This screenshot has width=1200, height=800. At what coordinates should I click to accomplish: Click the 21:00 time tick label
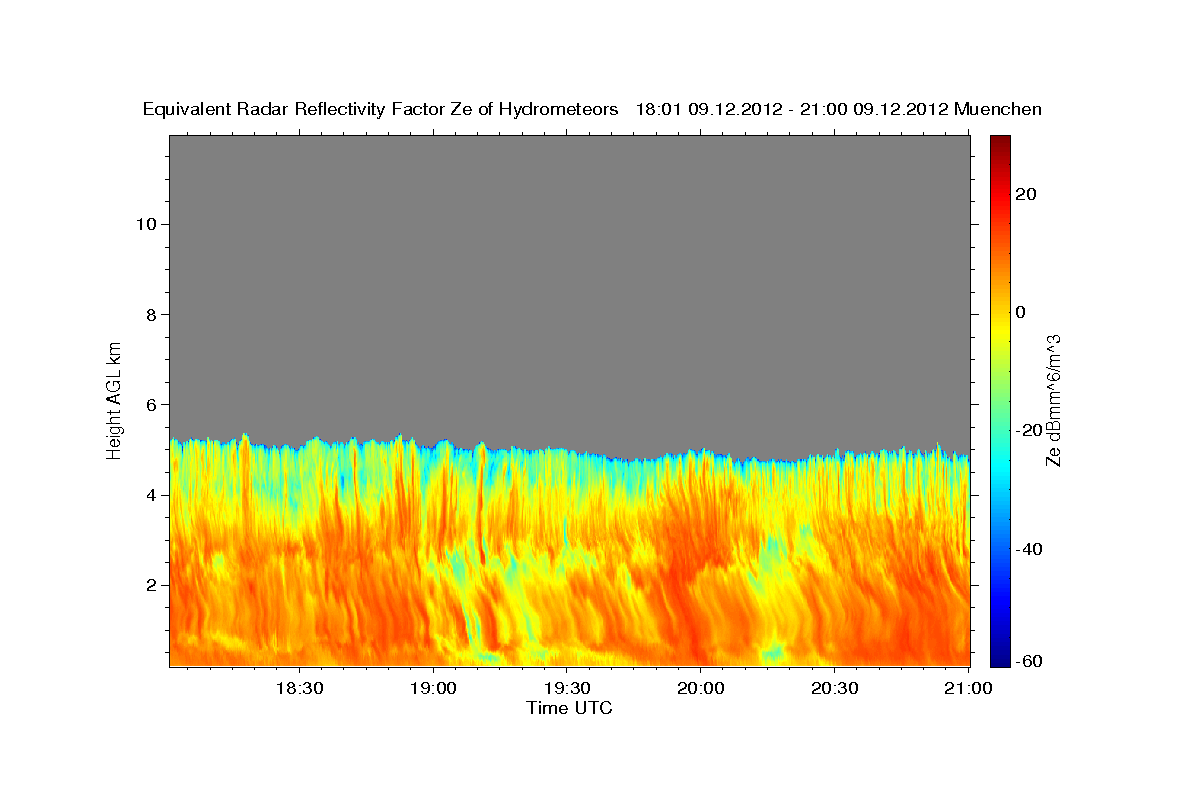point(968,688)
